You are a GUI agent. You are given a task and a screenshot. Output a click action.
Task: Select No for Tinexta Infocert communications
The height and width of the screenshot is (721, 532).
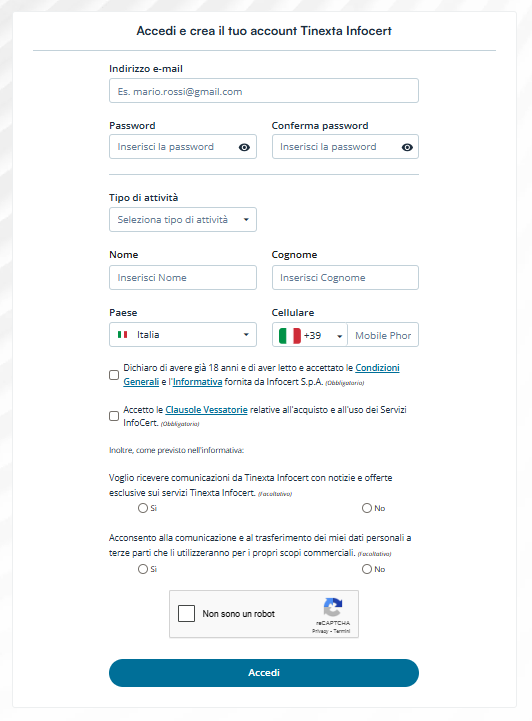[x=366, y=508]
